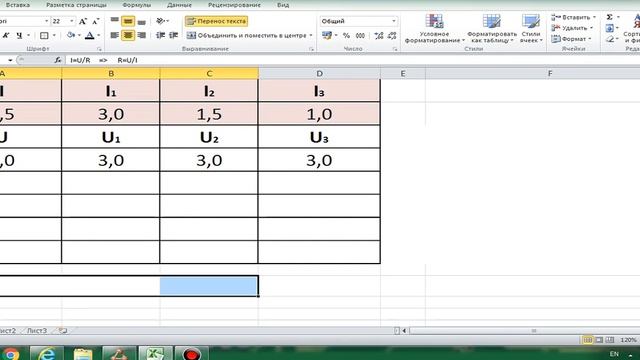The image size is (640, 360).
Task: Open the Данные ribbon tab
Action: (x=179, y=5)
